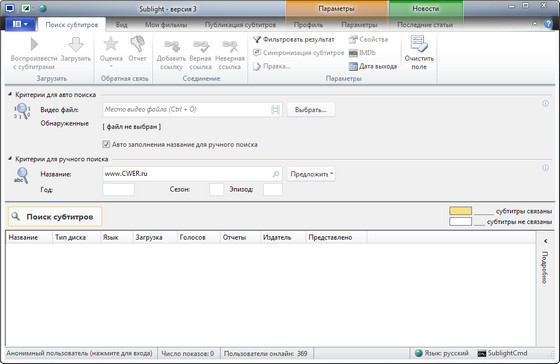This screenshot has width=560, height=364.
Task: Sort by Загрузка column header
Action: 155,238
